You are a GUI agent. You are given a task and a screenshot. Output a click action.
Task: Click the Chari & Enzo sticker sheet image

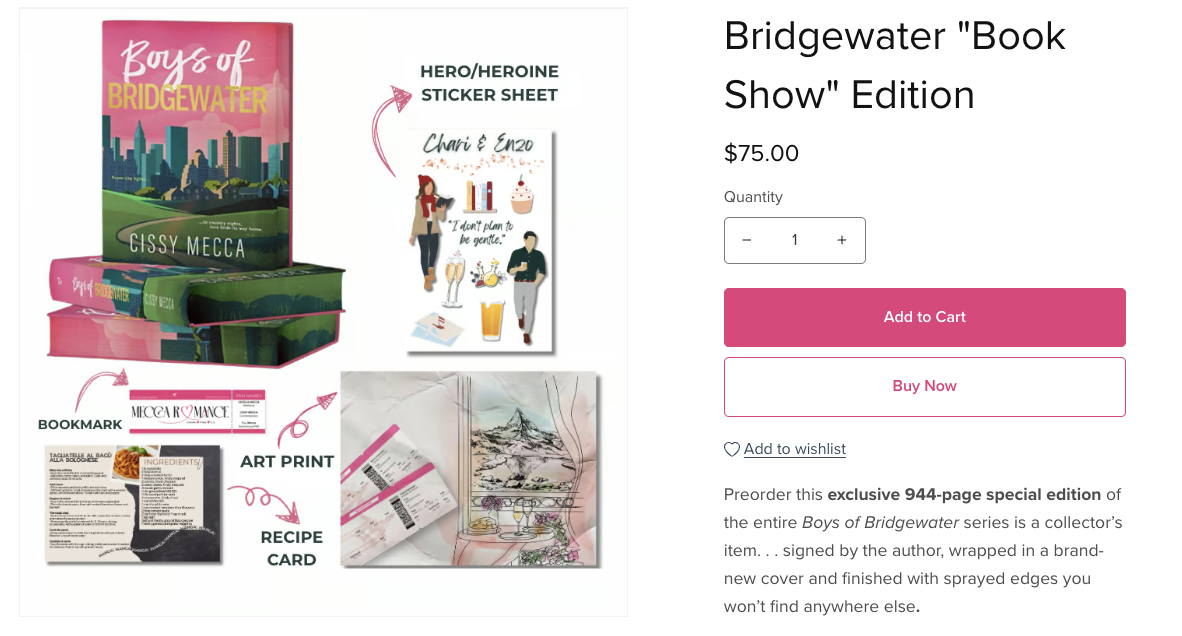pyautogui.click(x=479, y=240)
